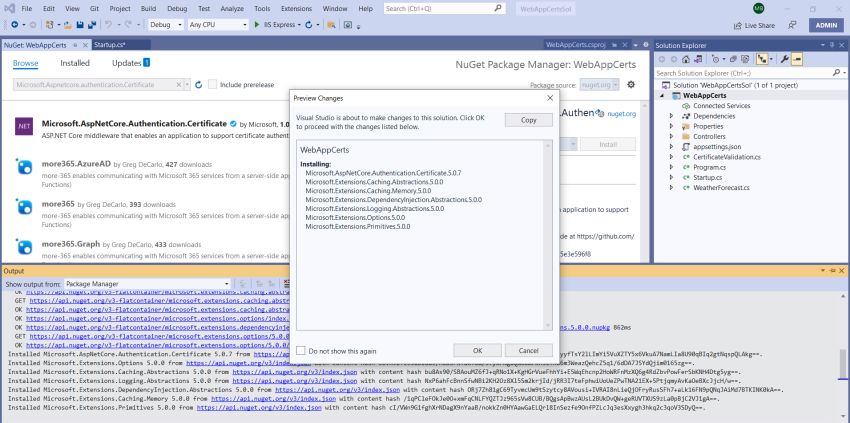Close the Preview Changes dialog

(550, 98)
